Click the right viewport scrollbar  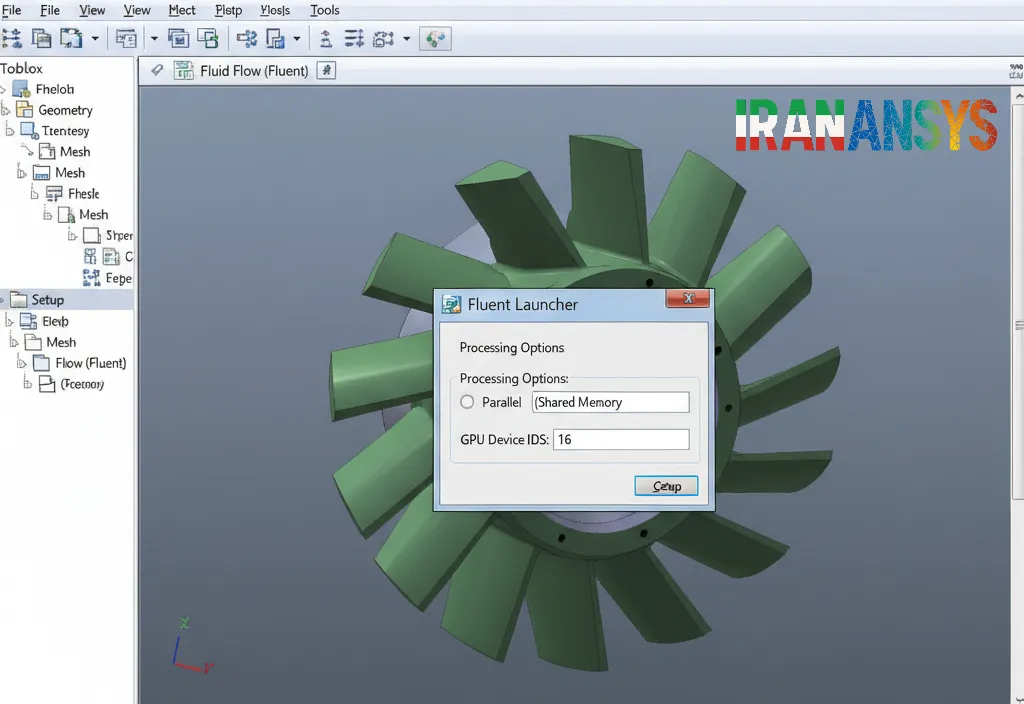tap(1017, 300)
